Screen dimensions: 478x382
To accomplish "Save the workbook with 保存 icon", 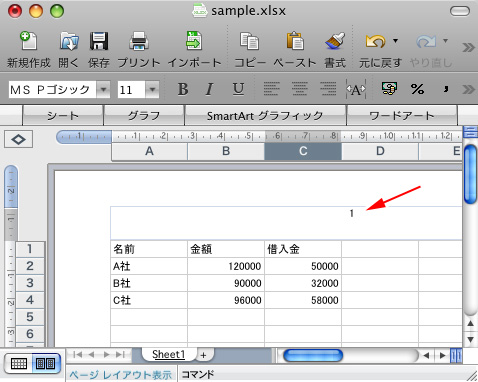I will point(99,41).
